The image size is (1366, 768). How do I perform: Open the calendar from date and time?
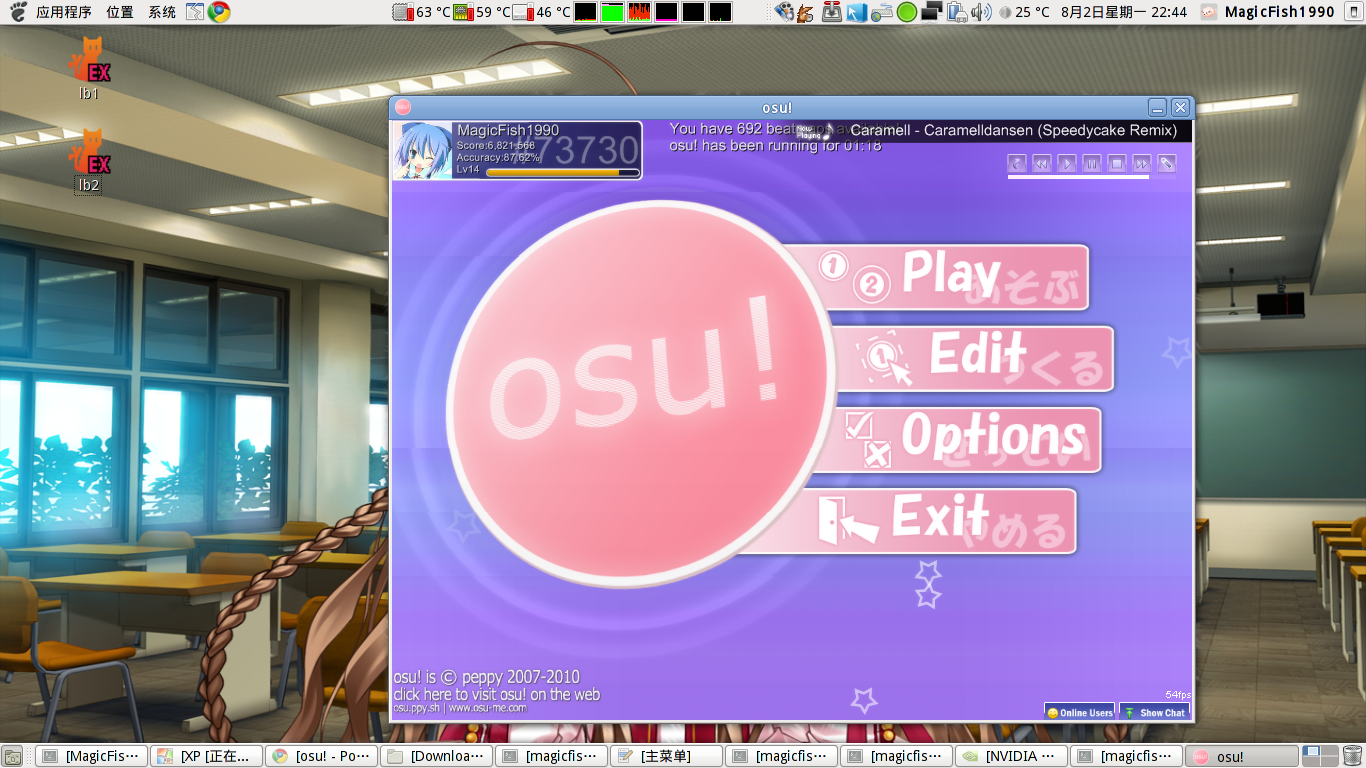(1124, 12)
